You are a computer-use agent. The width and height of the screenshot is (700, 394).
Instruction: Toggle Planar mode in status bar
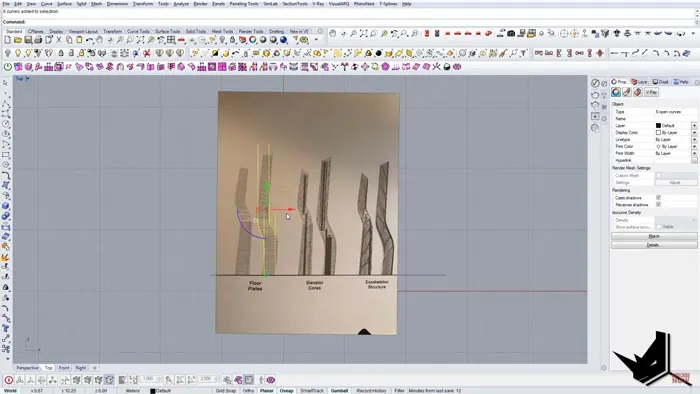[267, 390]
